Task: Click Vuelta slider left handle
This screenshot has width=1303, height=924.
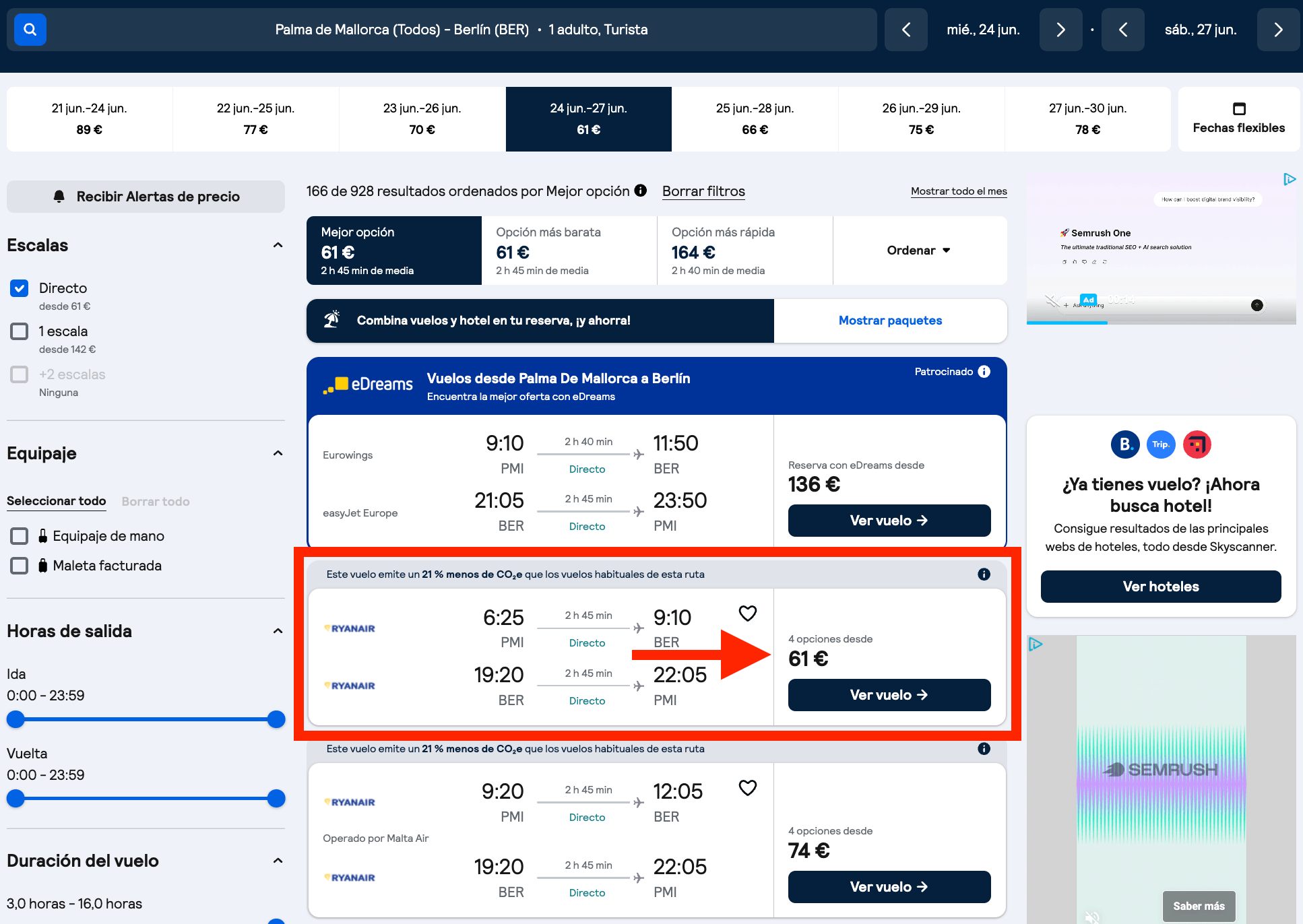Action: 15,799
